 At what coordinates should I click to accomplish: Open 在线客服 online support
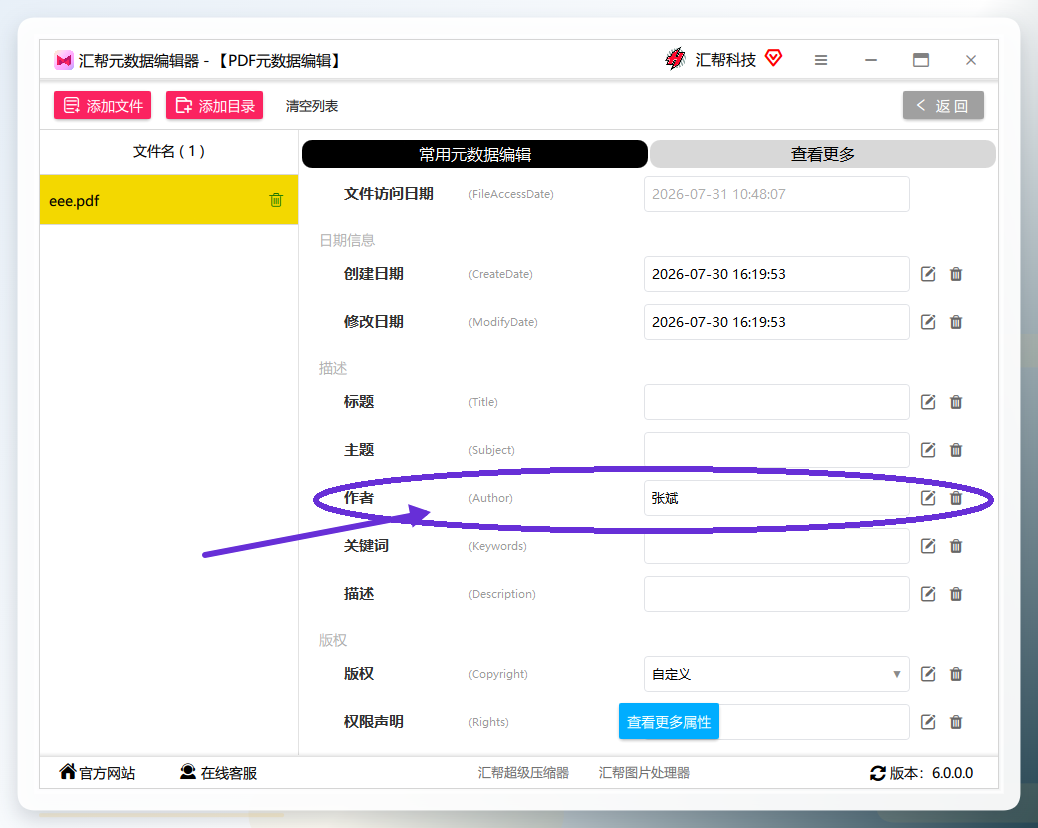pyautogui.click(x=218, y=772)
